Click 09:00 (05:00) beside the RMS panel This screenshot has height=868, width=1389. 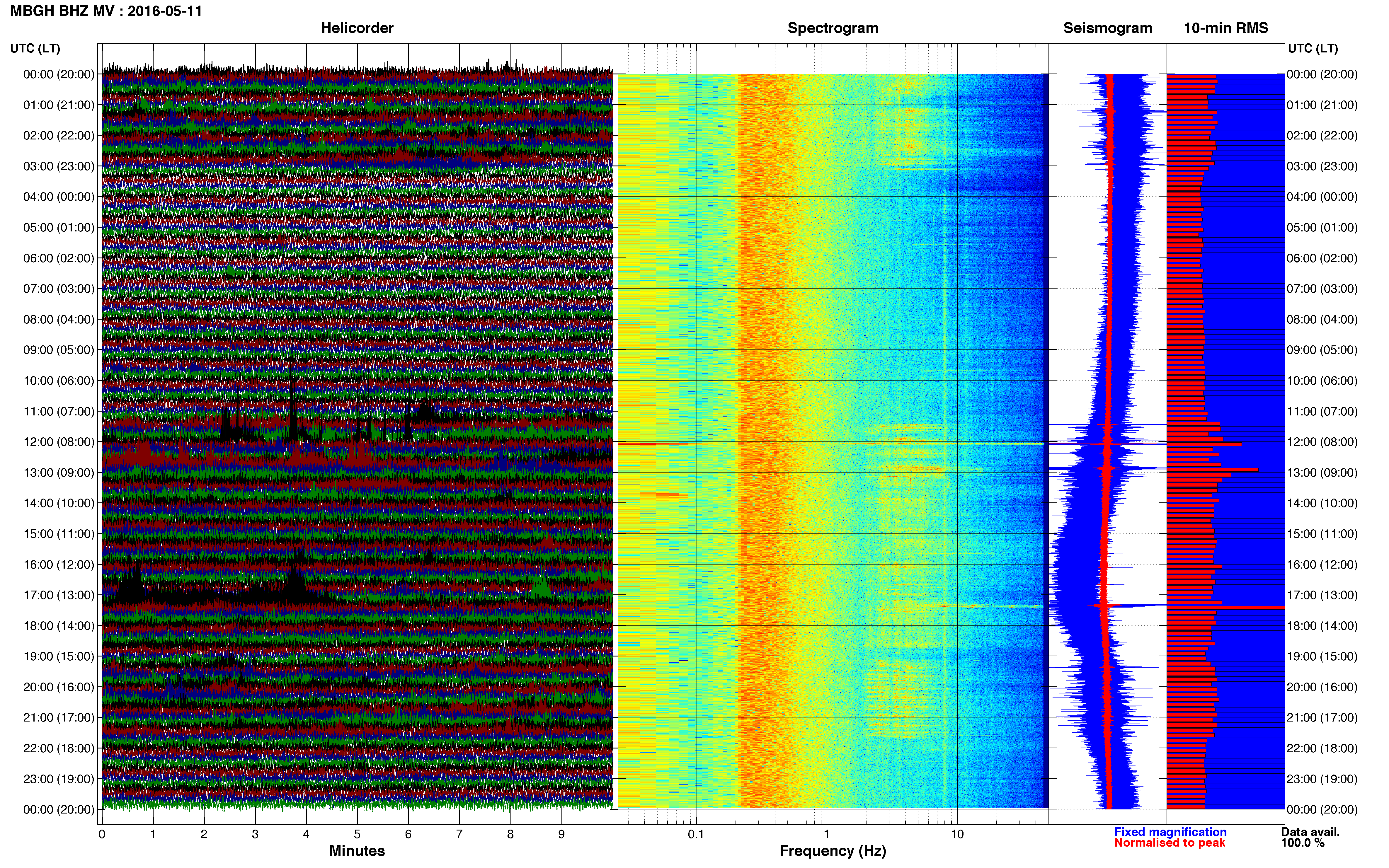pos(1322,350)
